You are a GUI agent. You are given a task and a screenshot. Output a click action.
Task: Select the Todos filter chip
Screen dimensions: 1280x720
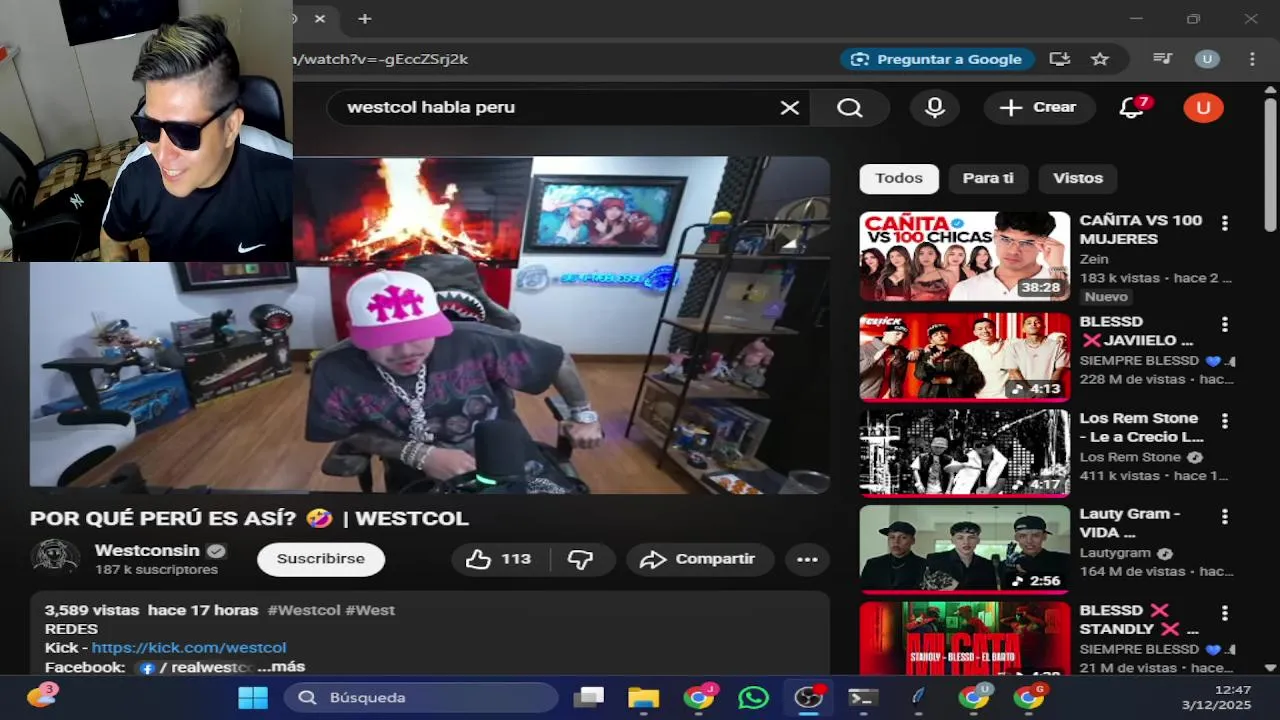(x=899, y=179)
